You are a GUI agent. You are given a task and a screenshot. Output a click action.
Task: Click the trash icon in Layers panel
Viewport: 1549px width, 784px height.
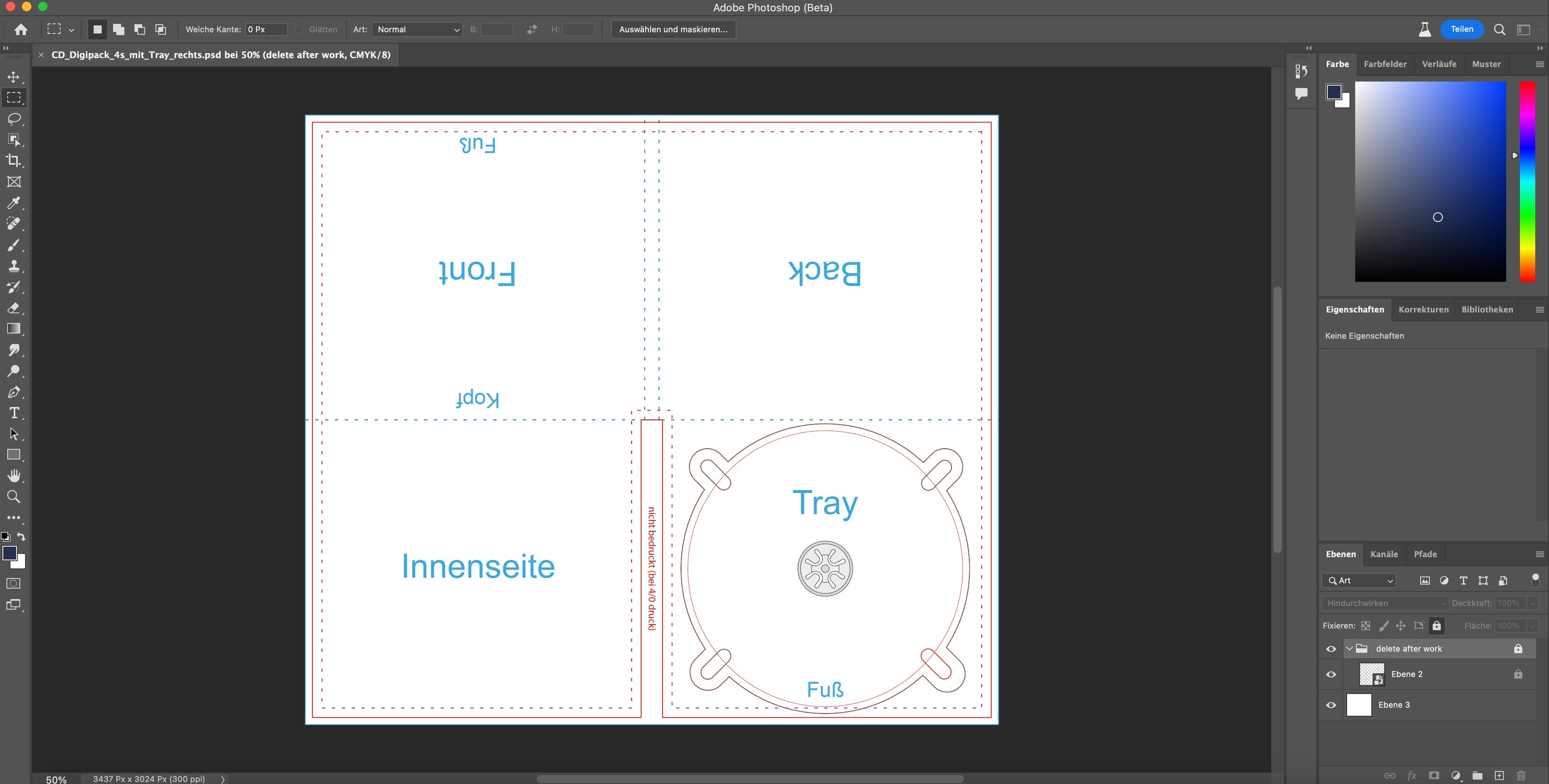click(x=1521, y=775)
